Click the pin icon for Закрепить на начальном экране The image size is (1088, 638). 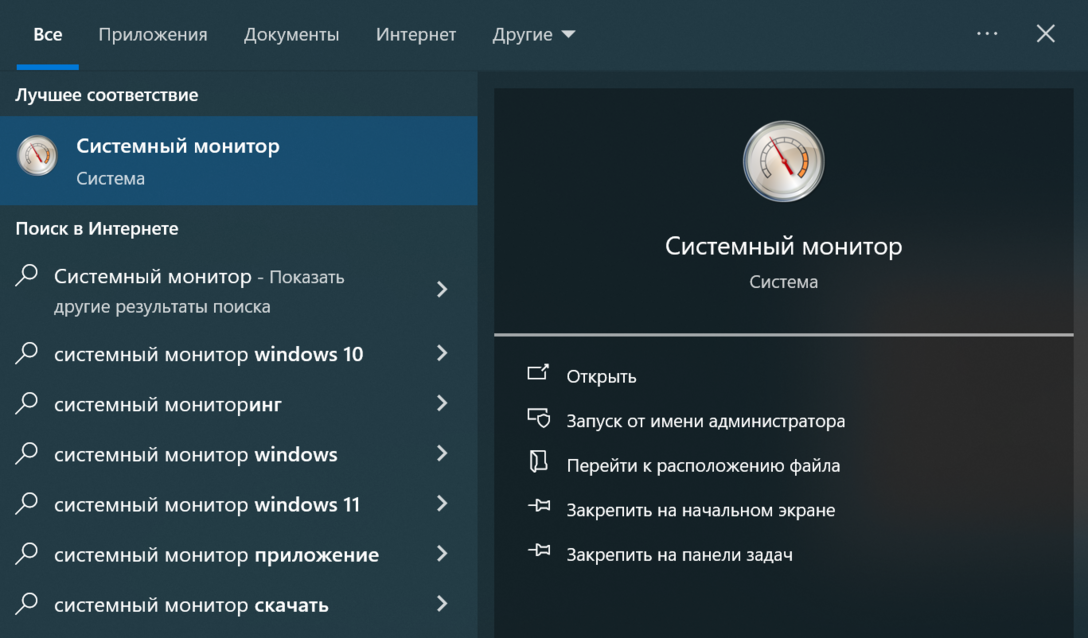click(x=538, y=508)
